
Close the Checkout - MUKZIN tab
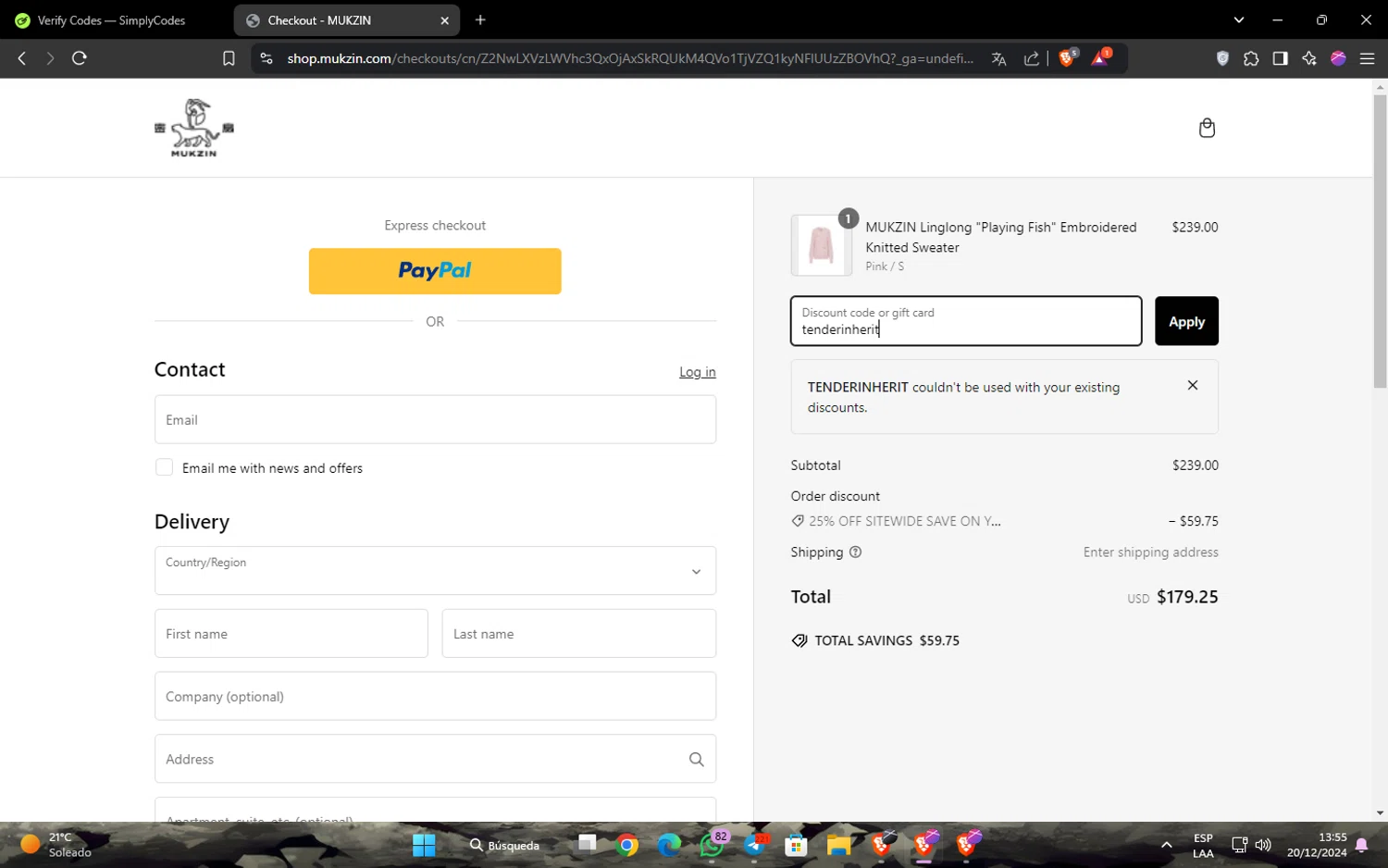[444, 20]
